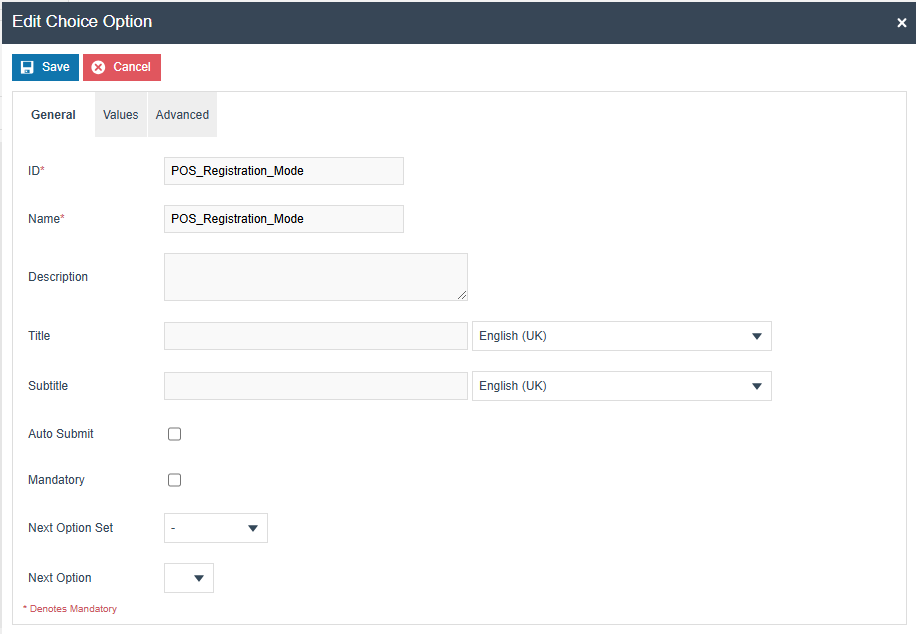
Task: Click the red Cancel X icon
Action: pyautogui.click(x=98, y=67)
